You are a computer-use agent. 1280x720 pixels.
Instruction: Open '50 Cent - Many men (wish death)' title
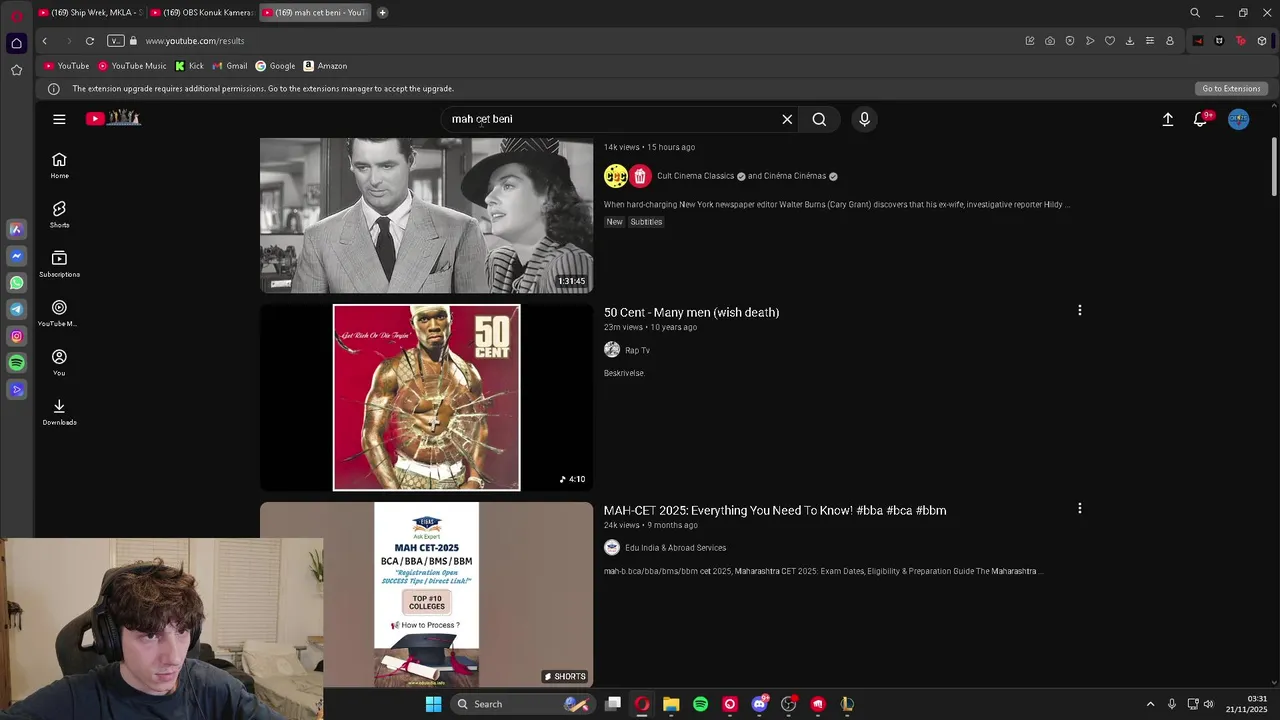[691, 312]
